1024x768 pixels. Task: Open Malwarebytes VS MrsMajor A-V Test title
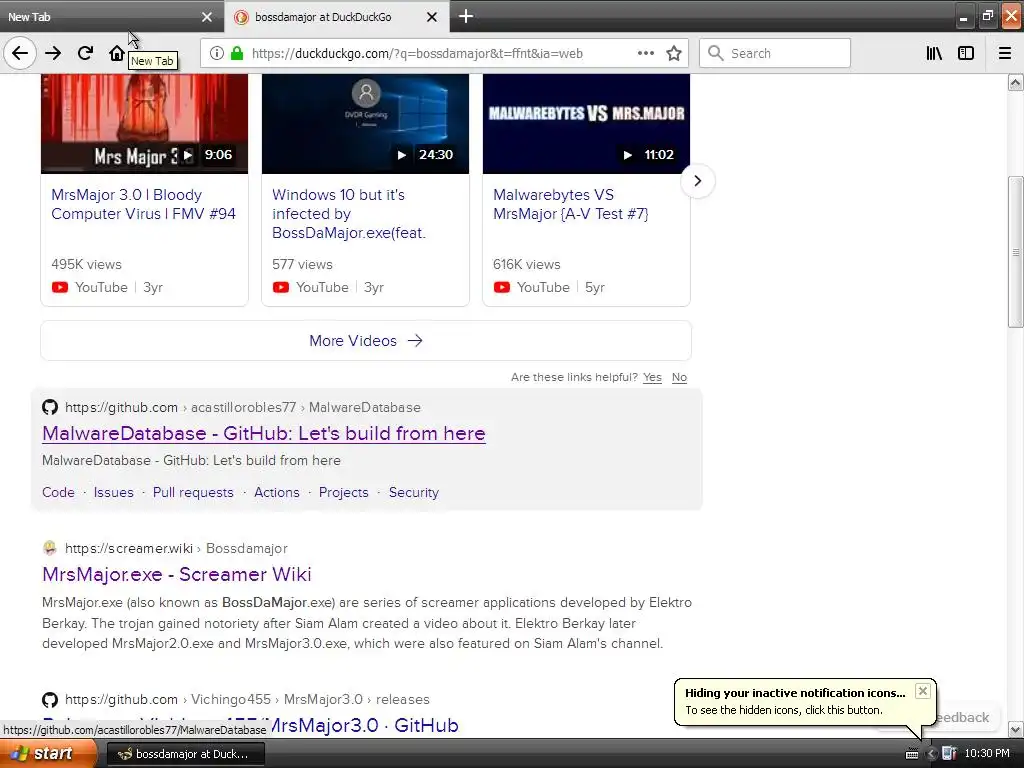571,204
